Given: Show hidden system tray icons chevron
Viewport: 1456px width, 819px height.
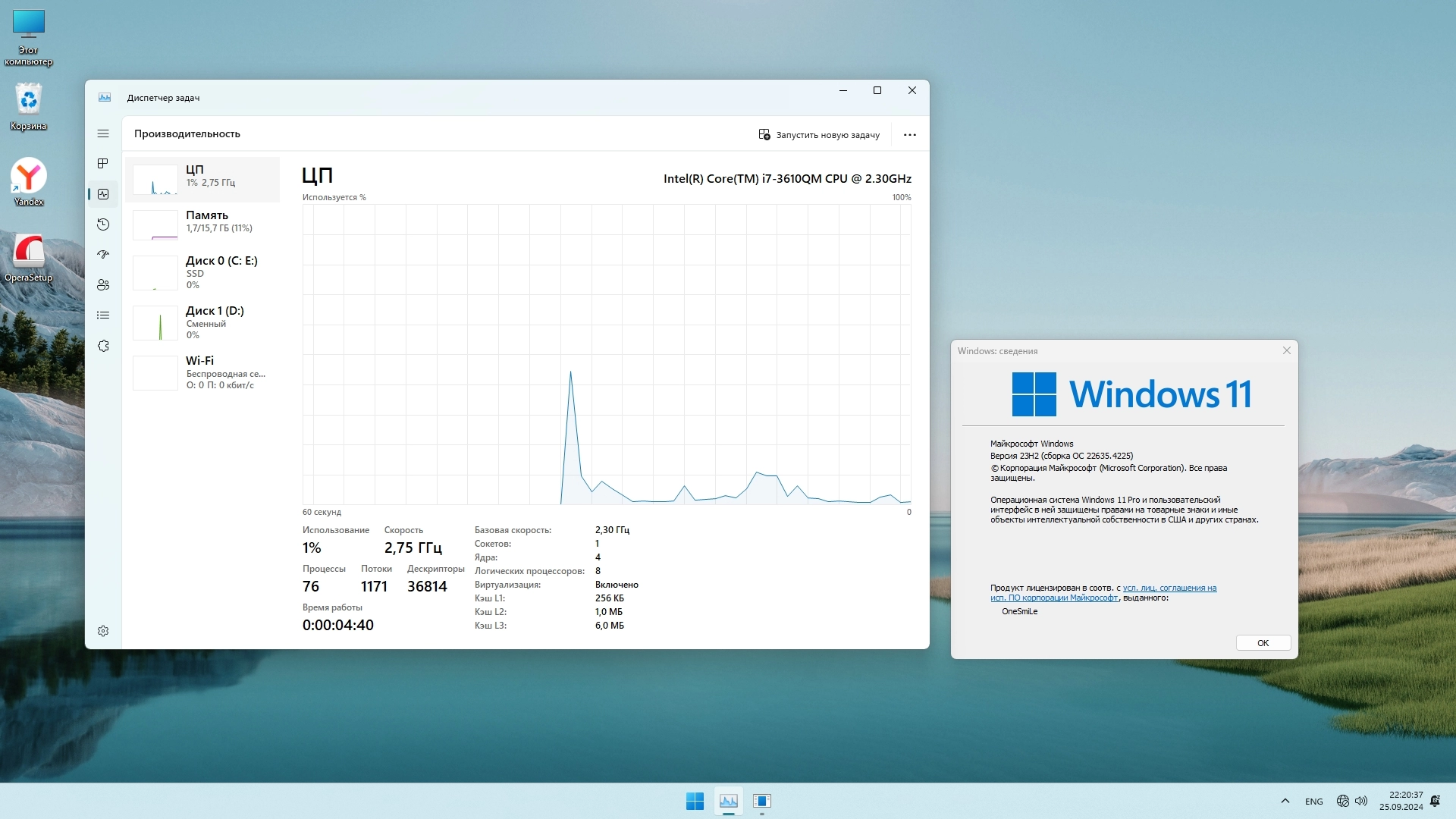Looking at the screenshot, I should pos(1285,801).
